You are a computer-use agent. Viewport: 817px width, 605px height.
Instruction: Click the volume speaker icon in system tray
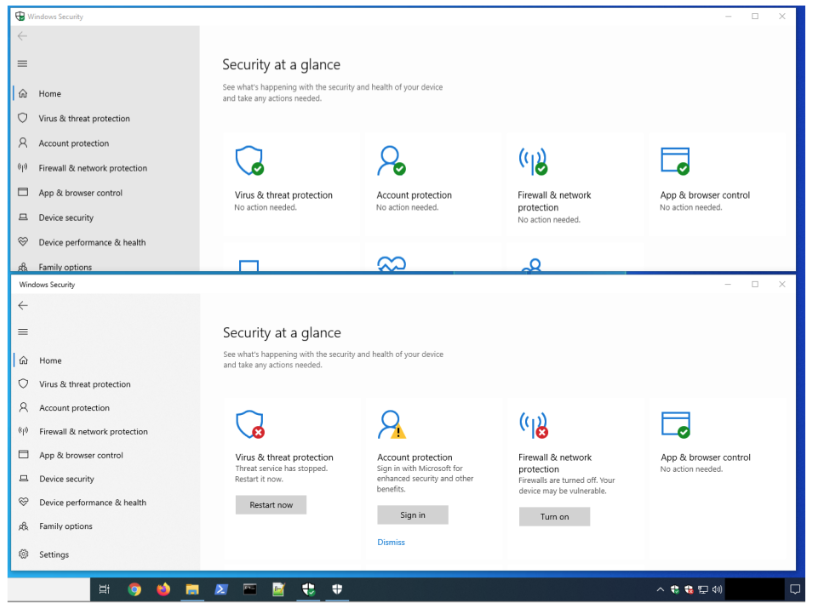717,589
